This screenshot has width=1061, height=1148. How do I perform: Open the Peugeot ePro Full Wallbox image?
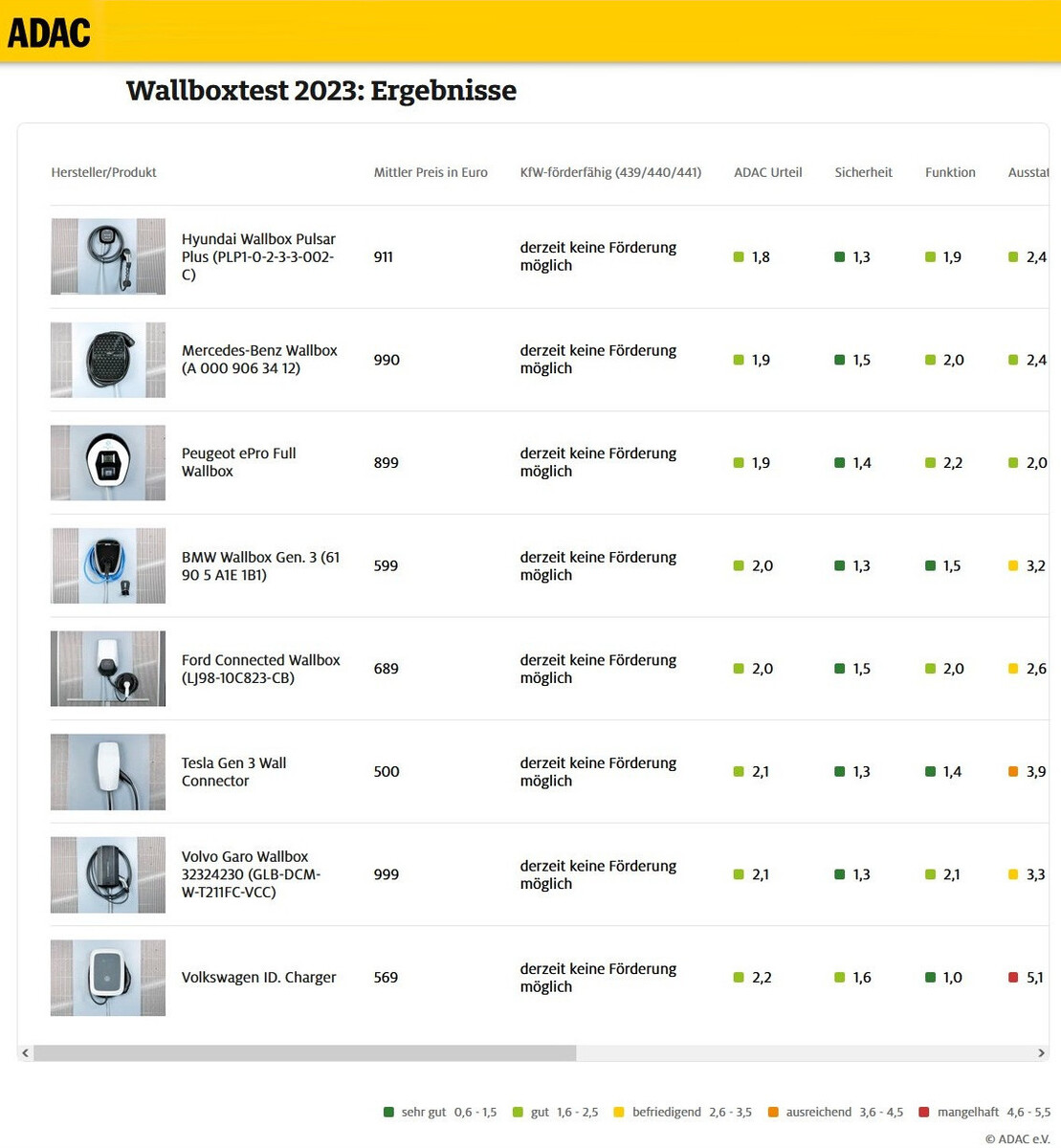point(108,463)
